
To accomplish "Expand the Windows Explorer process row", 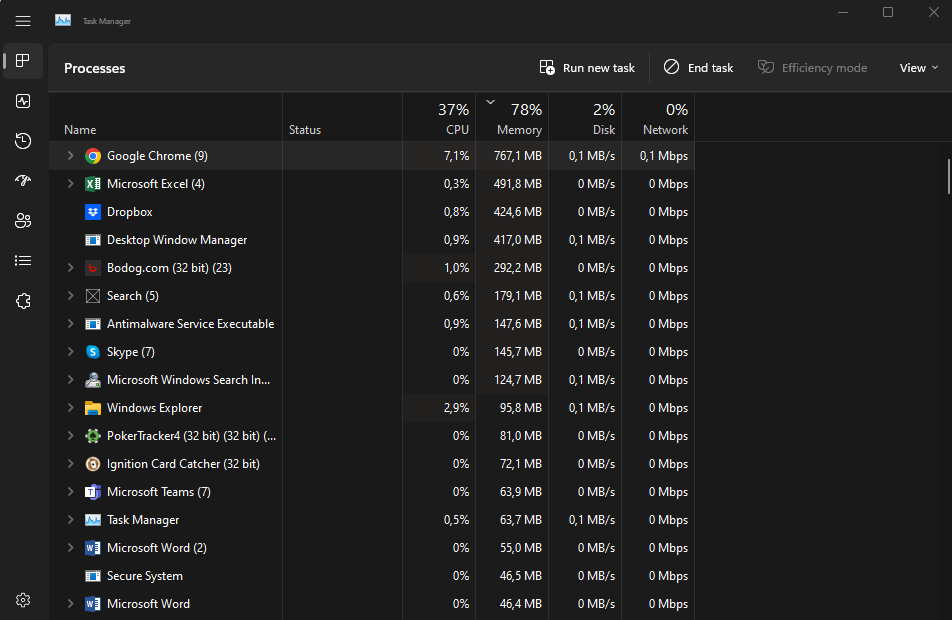I will tap(70, 408).
